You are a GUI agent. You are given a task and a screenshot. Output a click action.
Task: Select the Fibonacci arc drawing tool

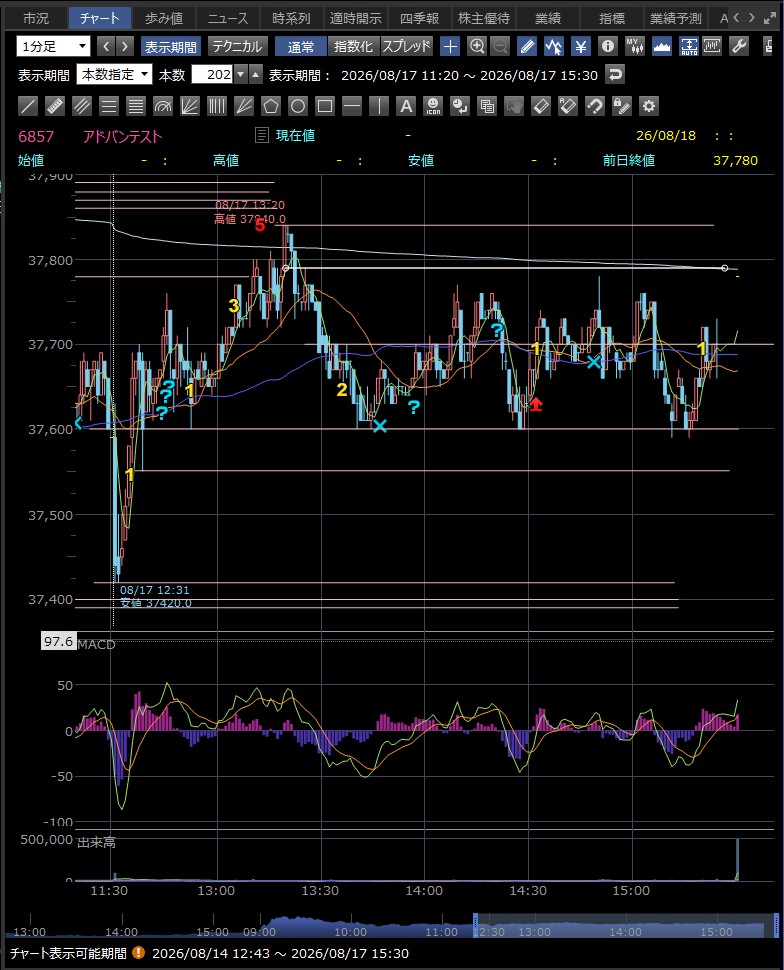[x=163, y=106]
